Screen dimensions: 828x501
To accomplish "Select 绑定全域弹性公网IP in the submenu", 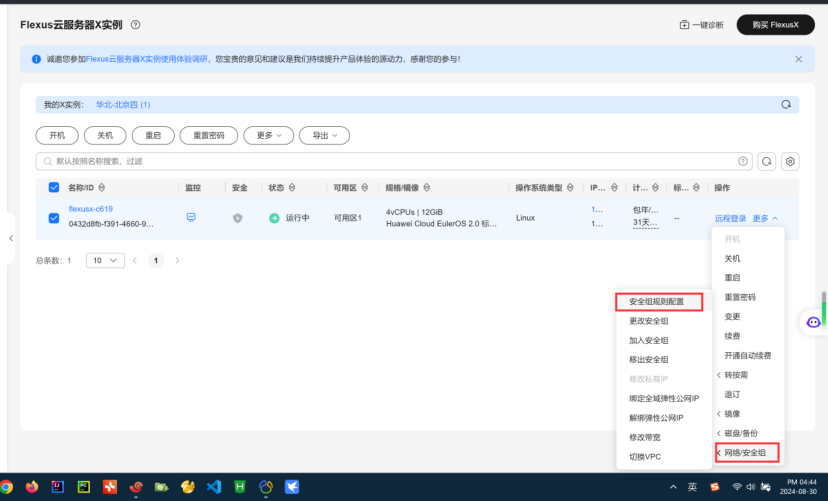I will (x=664, y=399).
